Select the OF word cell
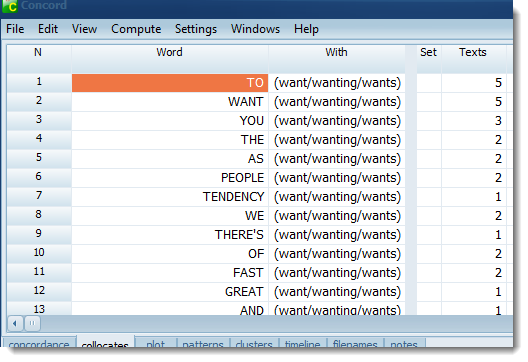 170,254
